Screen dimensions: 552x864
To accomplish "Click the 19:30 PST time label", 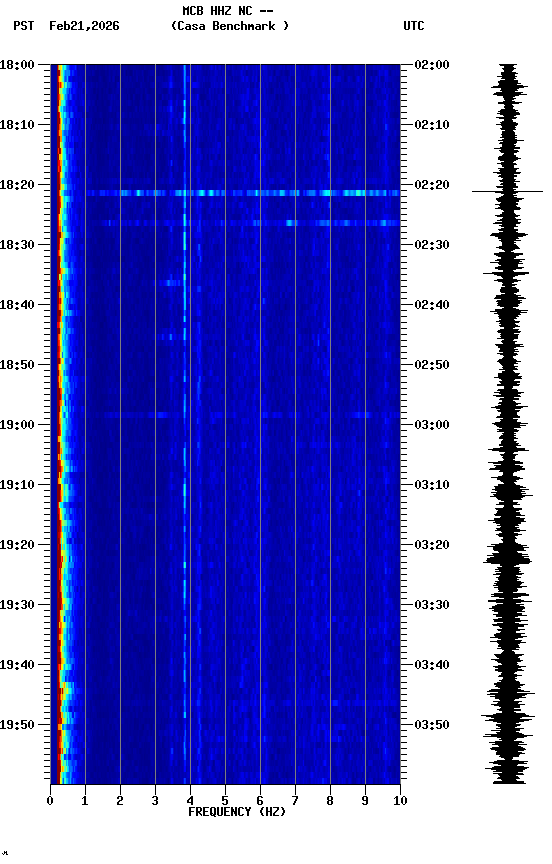I will tap(17, 605).
